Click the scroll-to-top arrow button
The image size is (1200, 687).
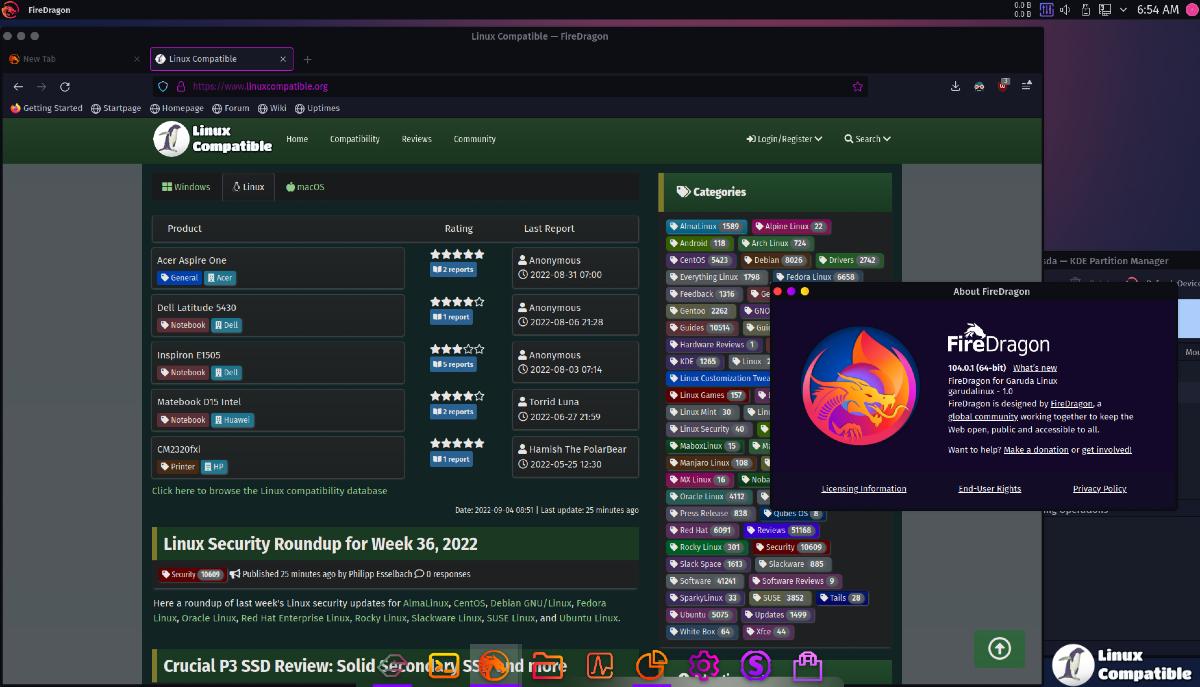click(x=998, y=648)
